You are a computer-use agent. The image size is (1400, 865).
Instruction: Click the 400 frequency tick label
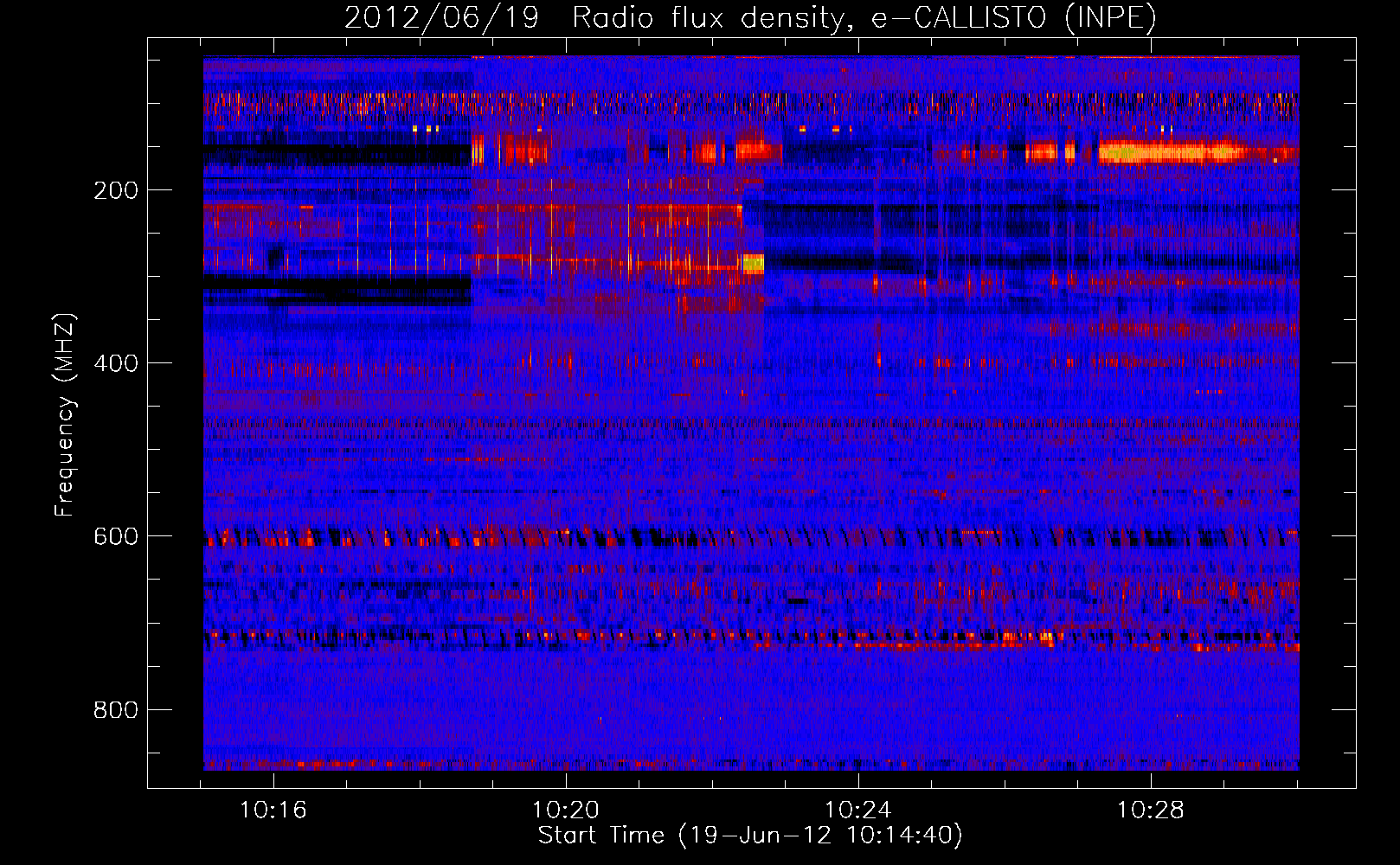click(x=116, y=363)
